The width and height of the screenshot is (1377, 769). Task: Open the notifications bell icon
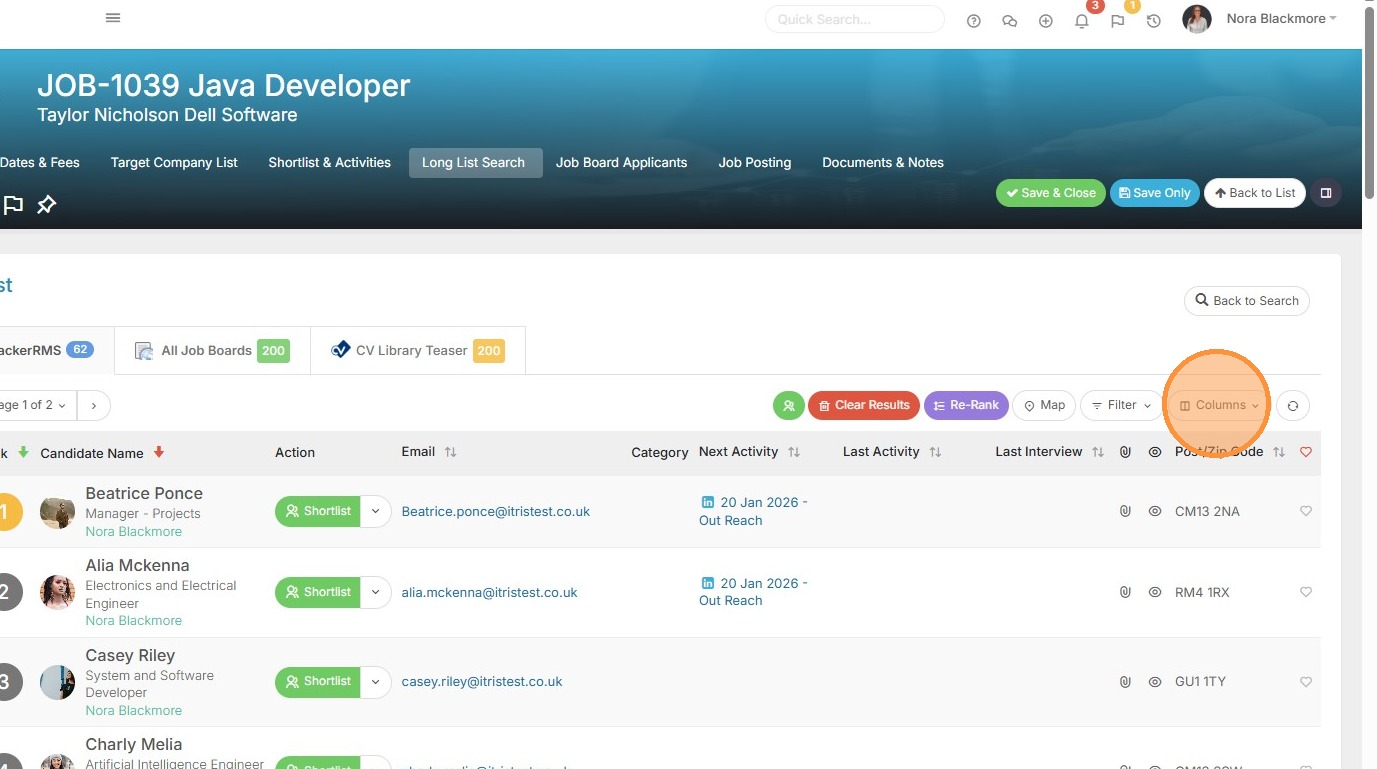[x=1081, y=21]
